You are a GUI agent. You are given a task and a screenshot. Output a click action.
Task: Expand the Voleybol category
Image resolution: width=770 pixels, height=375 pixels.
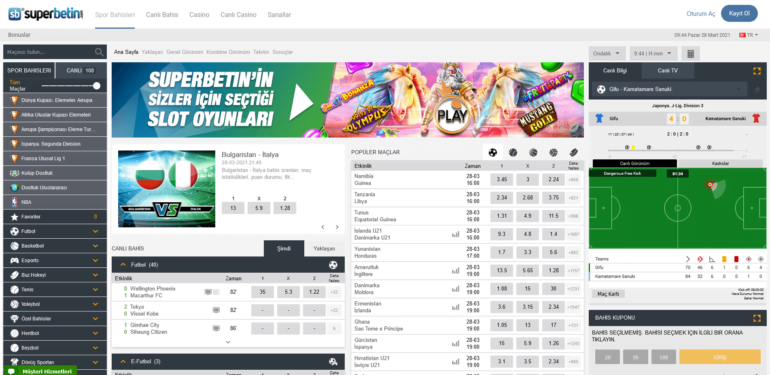click(55, 304)
